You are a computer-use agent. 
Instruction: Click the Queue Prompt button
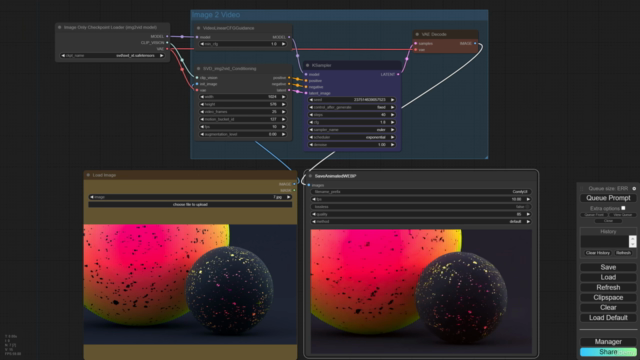608,198
